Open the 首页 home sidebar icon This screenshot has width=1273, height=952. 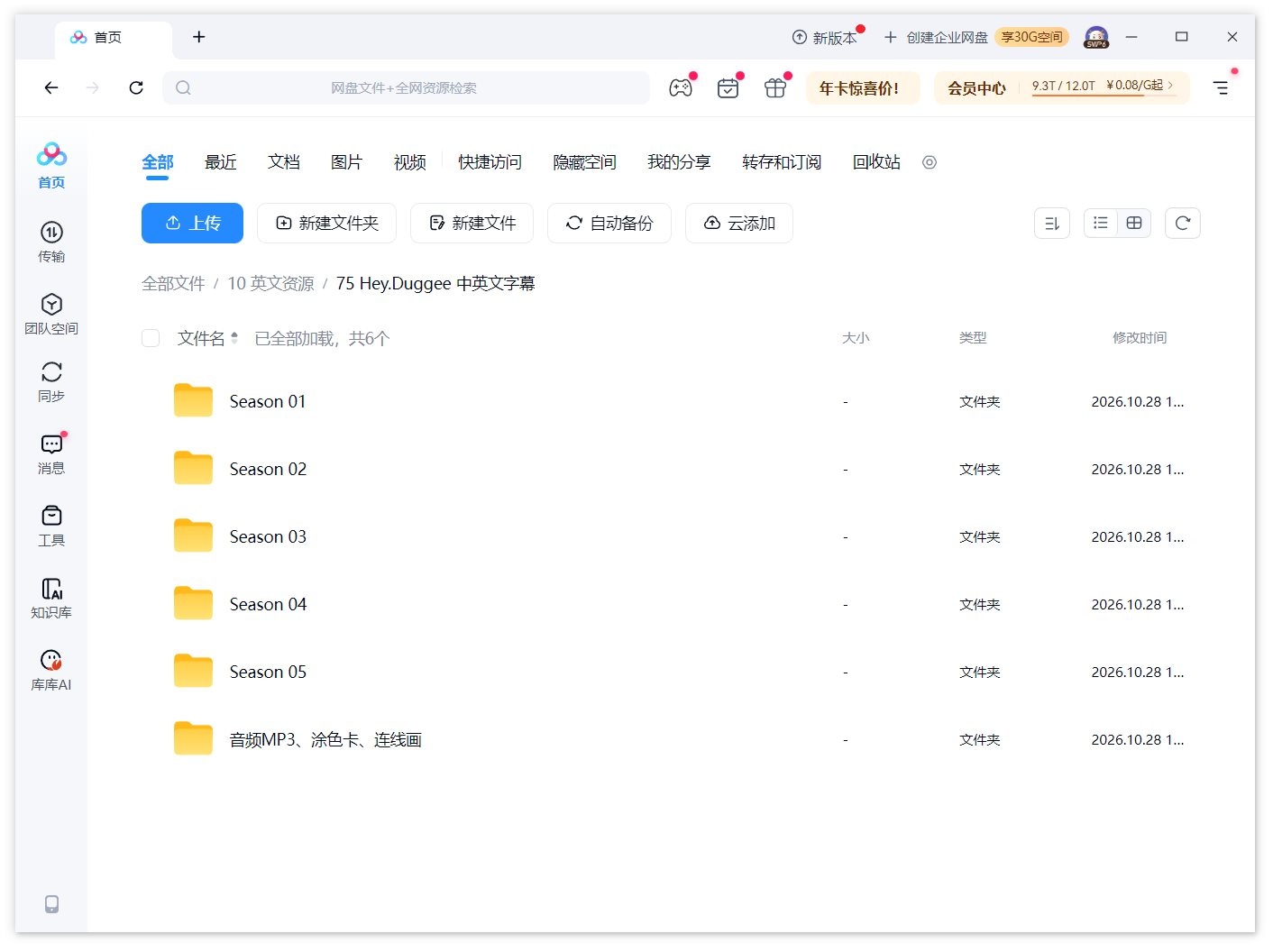click(x=51, y=166)
